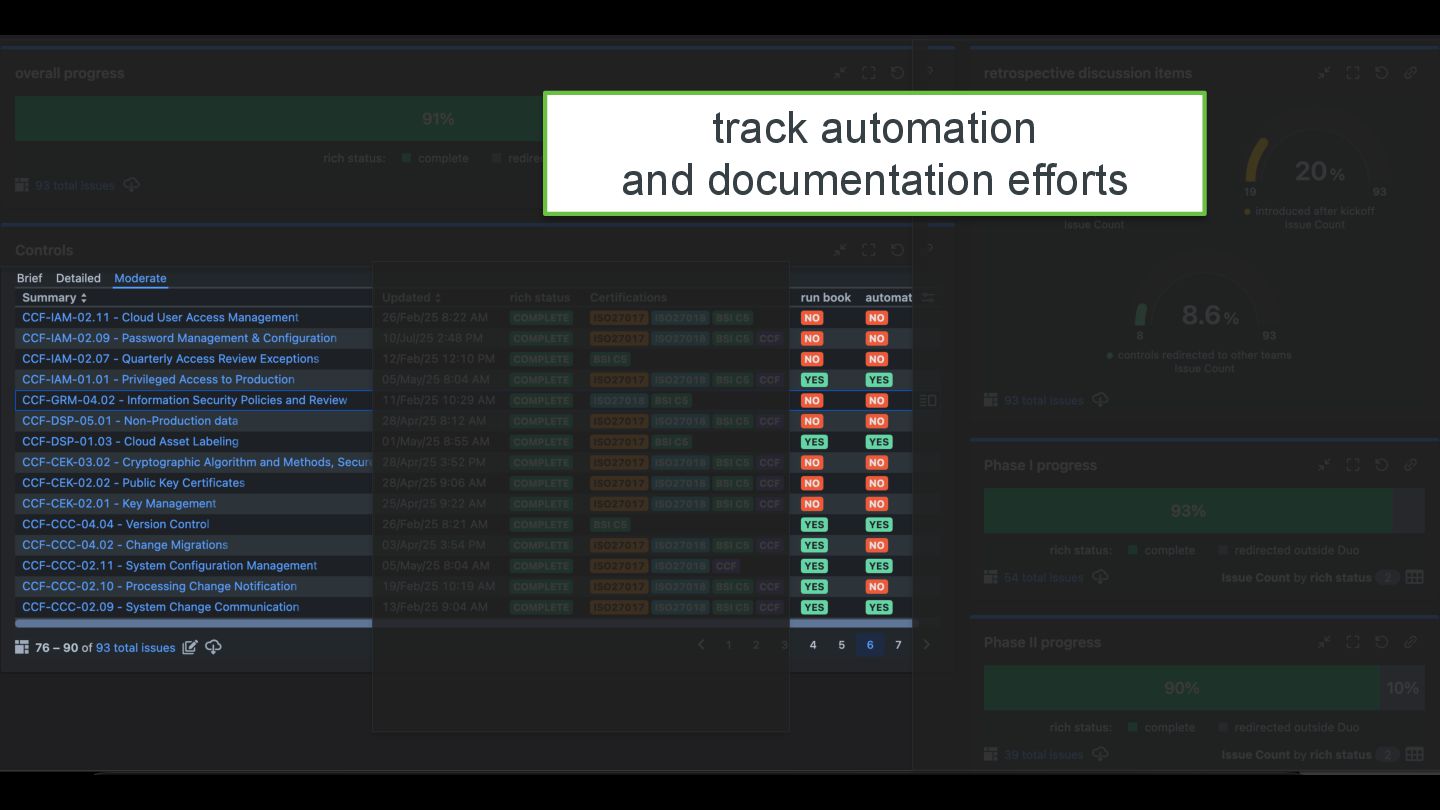Download overall progress issues via cloud icon

pos(131,185)
